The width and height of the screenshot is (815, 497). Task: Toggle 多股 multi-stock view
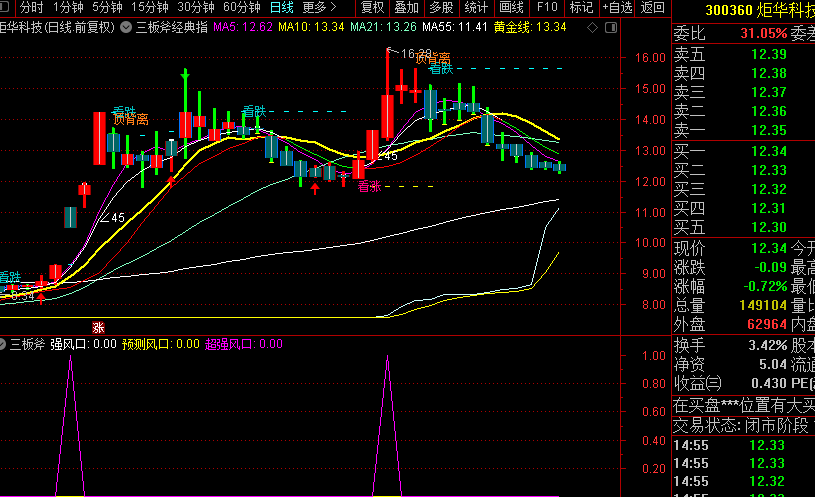tap(441, 8)
